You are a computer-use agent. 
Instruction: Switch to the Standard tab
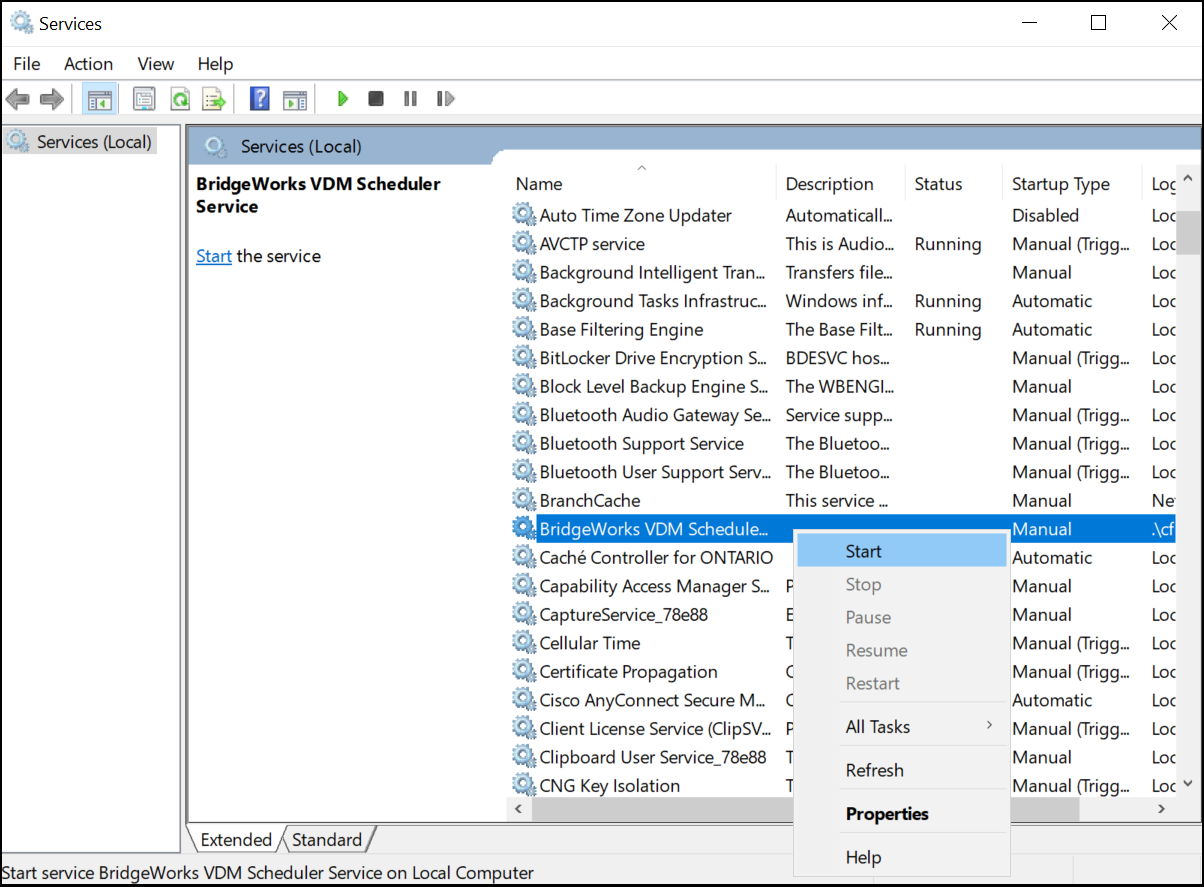pos(327,839)
